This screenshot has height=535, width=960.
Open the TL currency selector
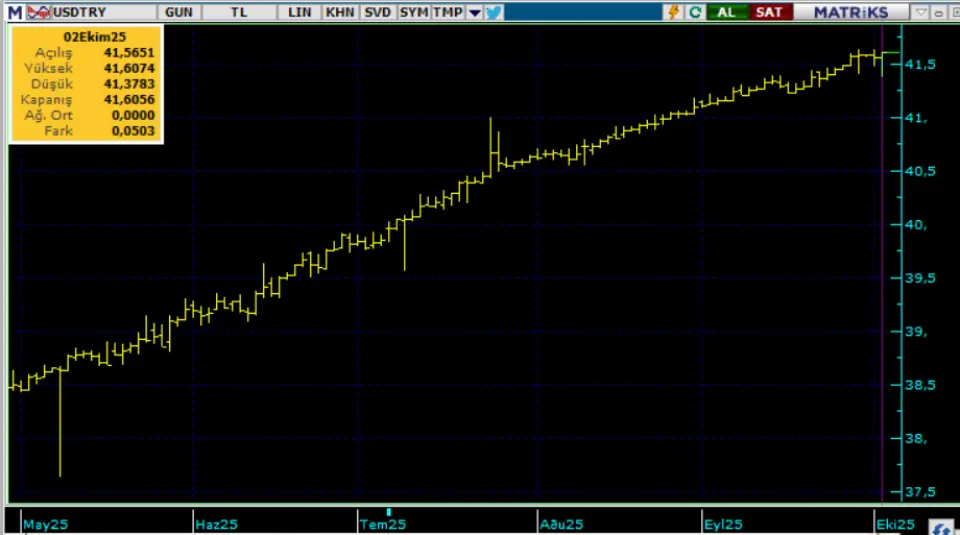pos(239,12)
